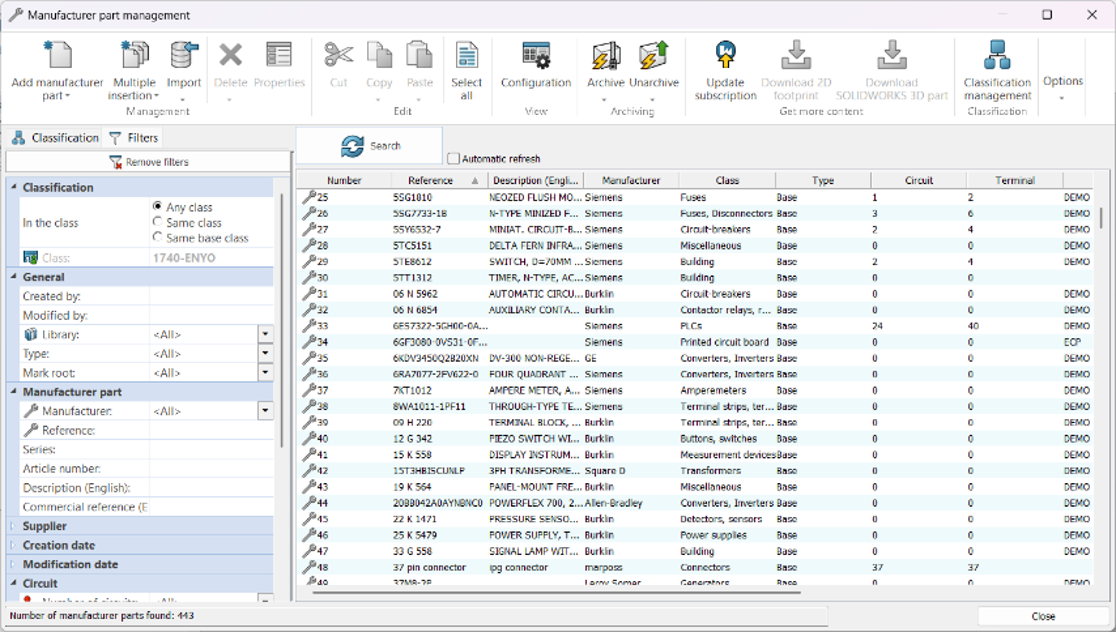Select the Any class radio button
This screenshot has width=1116, height=632.
point(157,206)
